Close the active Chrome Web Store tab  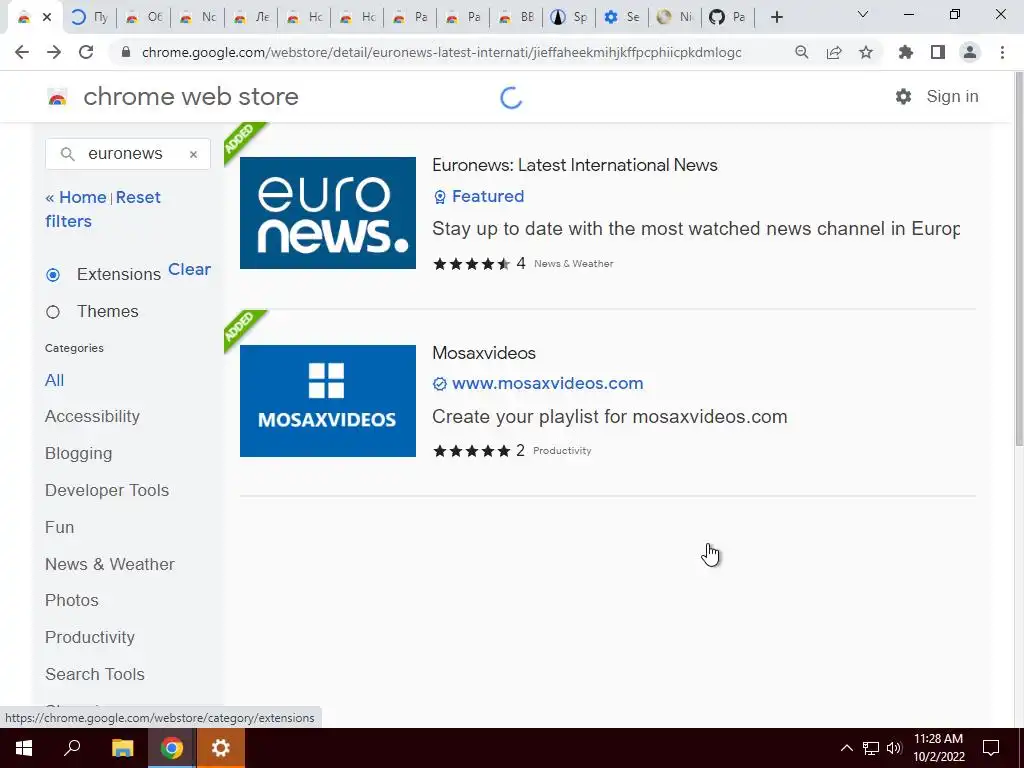47,18
